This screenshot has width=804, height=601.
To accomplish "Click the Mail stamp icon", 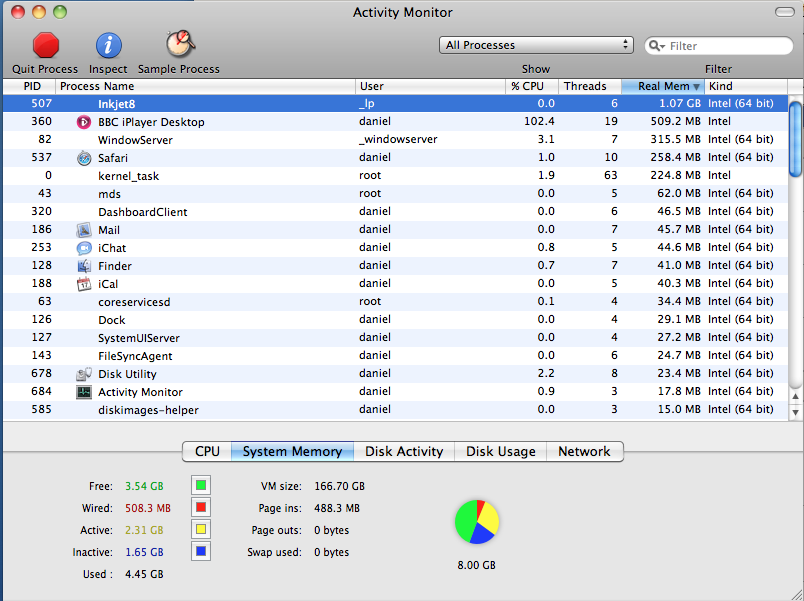I will point(84,230).
